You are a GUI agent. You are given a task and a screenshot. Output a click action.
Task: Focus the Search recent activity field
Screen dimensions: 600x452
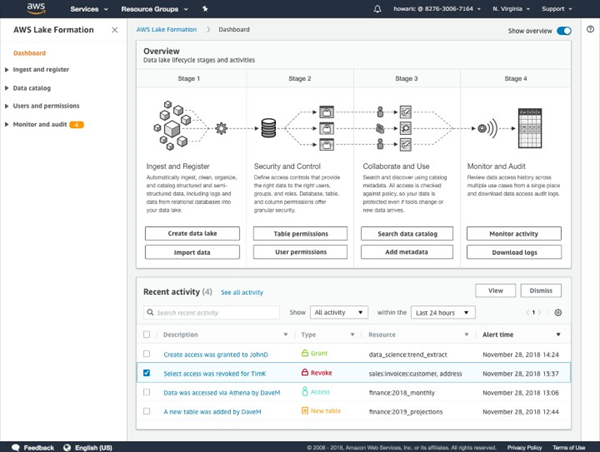point(212,312)
